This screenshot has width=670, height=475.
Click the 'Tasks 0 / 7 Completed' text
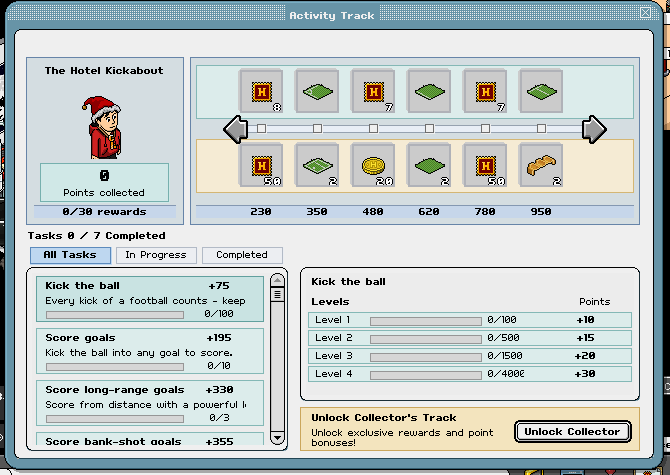97,236
